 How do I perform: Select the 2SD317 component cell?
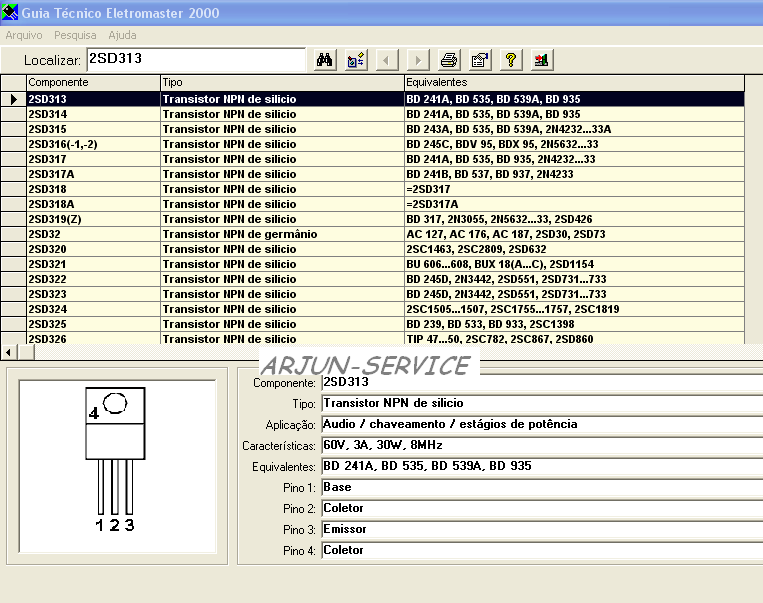pyautogui.click(x=93, y=159)
